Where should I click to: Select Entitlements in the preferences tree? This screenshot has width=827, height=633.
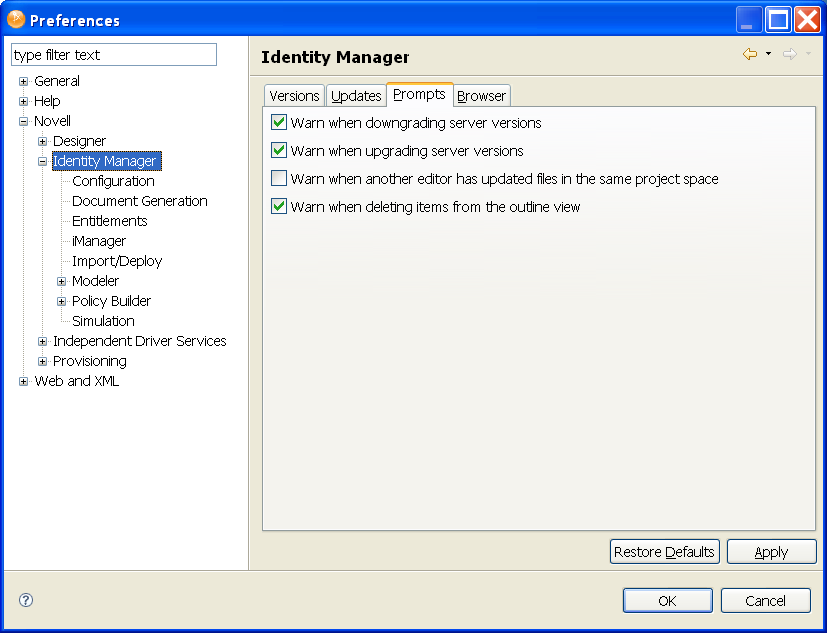110,221
